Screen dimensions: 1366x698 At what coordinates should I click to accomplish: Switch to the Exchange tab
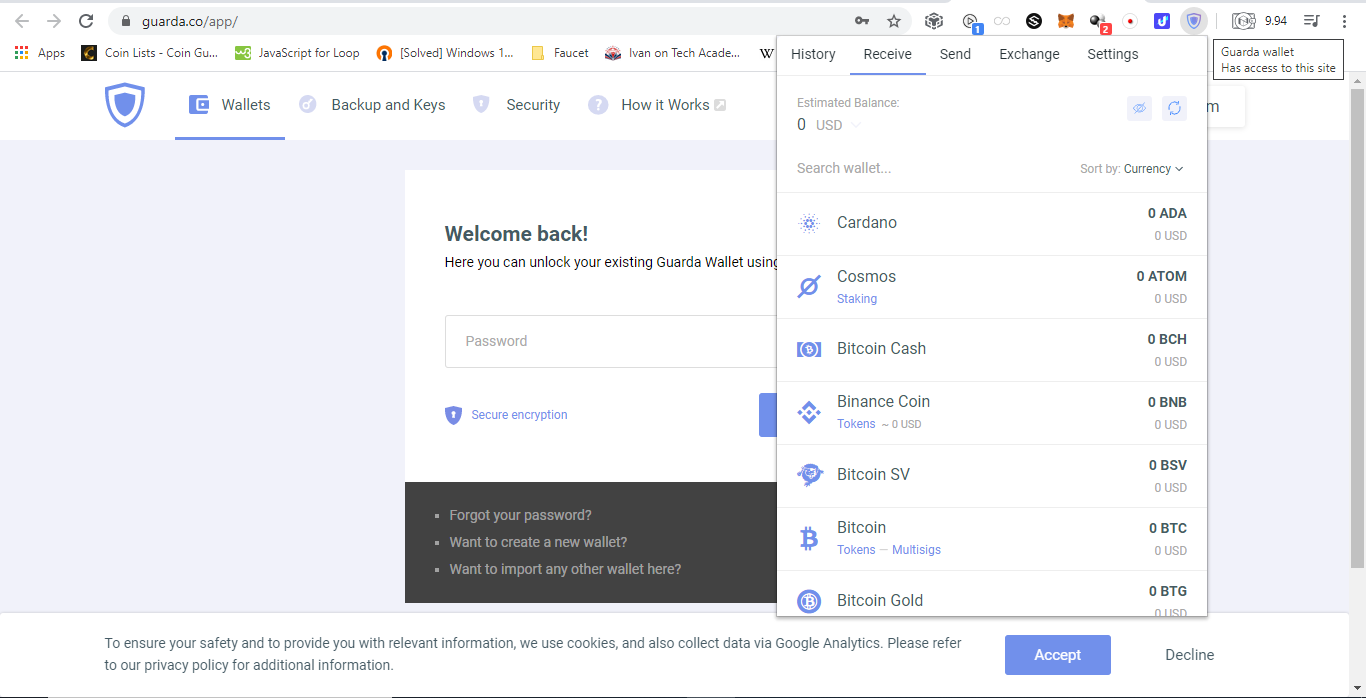point(1029,54)
